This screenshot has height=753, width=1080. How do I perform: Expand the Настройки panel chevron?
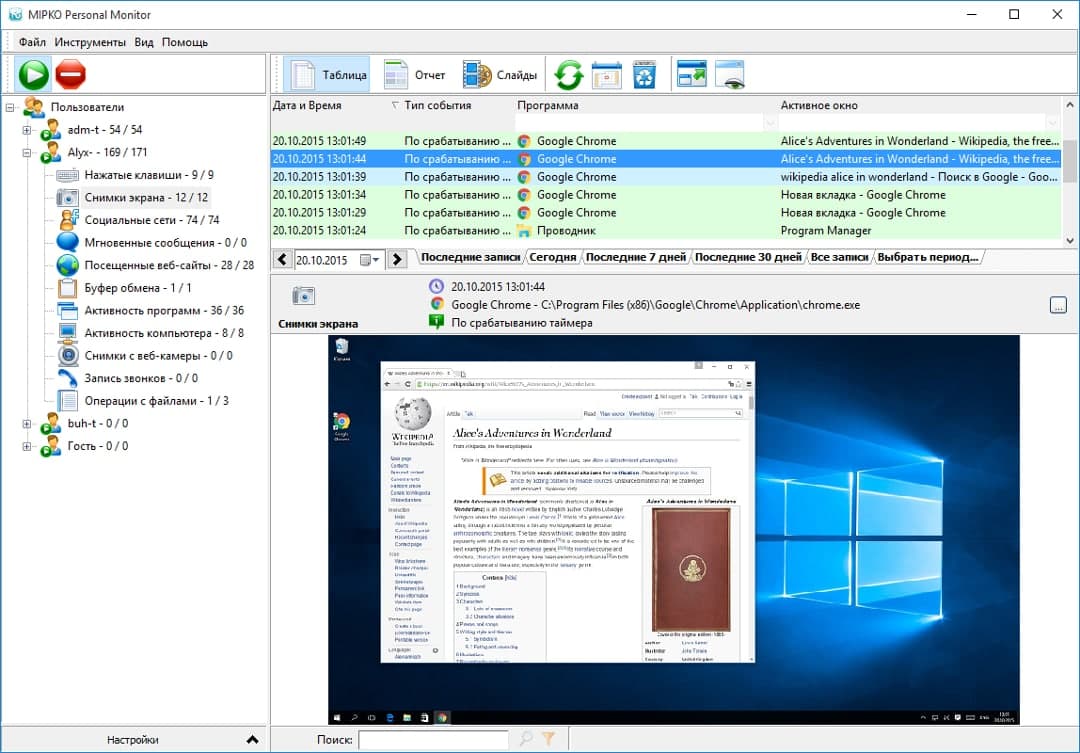coord(252,740)
